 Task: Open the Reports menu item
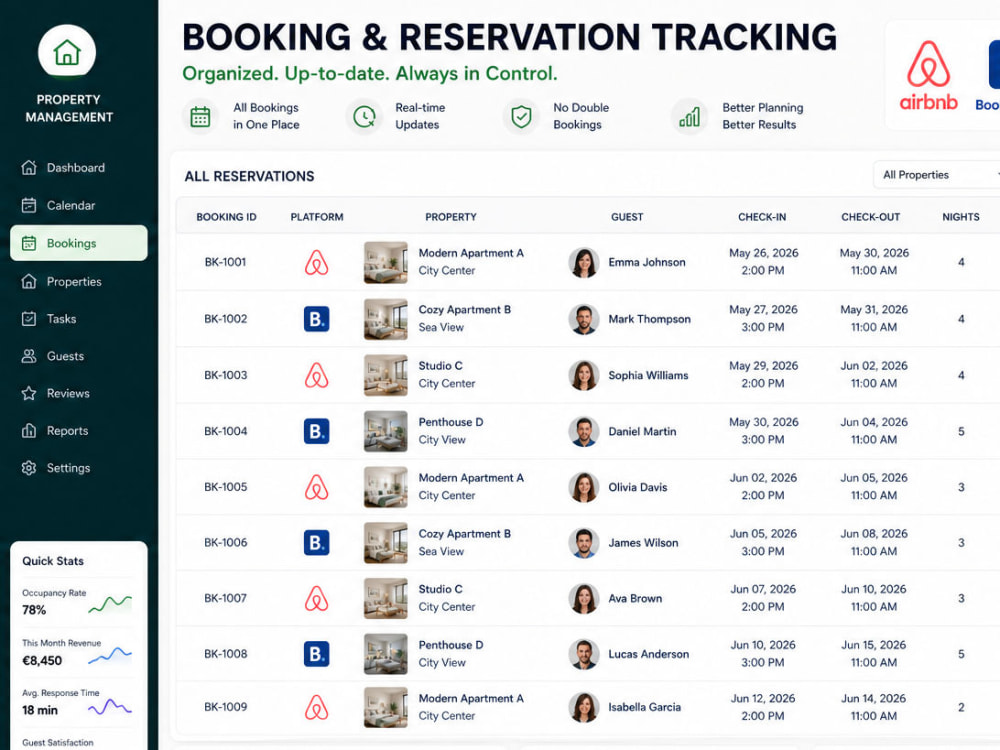(78, 430)
